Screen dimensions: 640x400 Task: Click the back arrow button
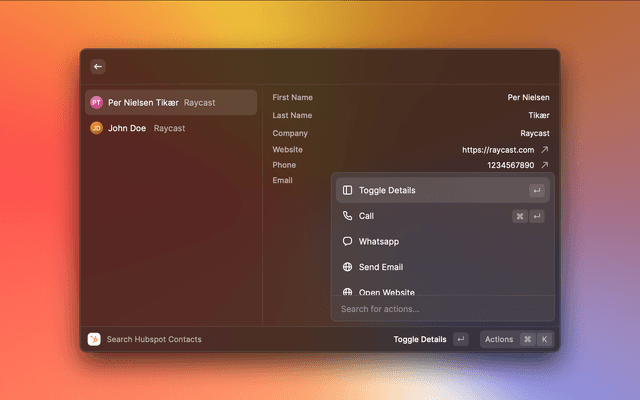pyautogui.click(x=98, y=67)
